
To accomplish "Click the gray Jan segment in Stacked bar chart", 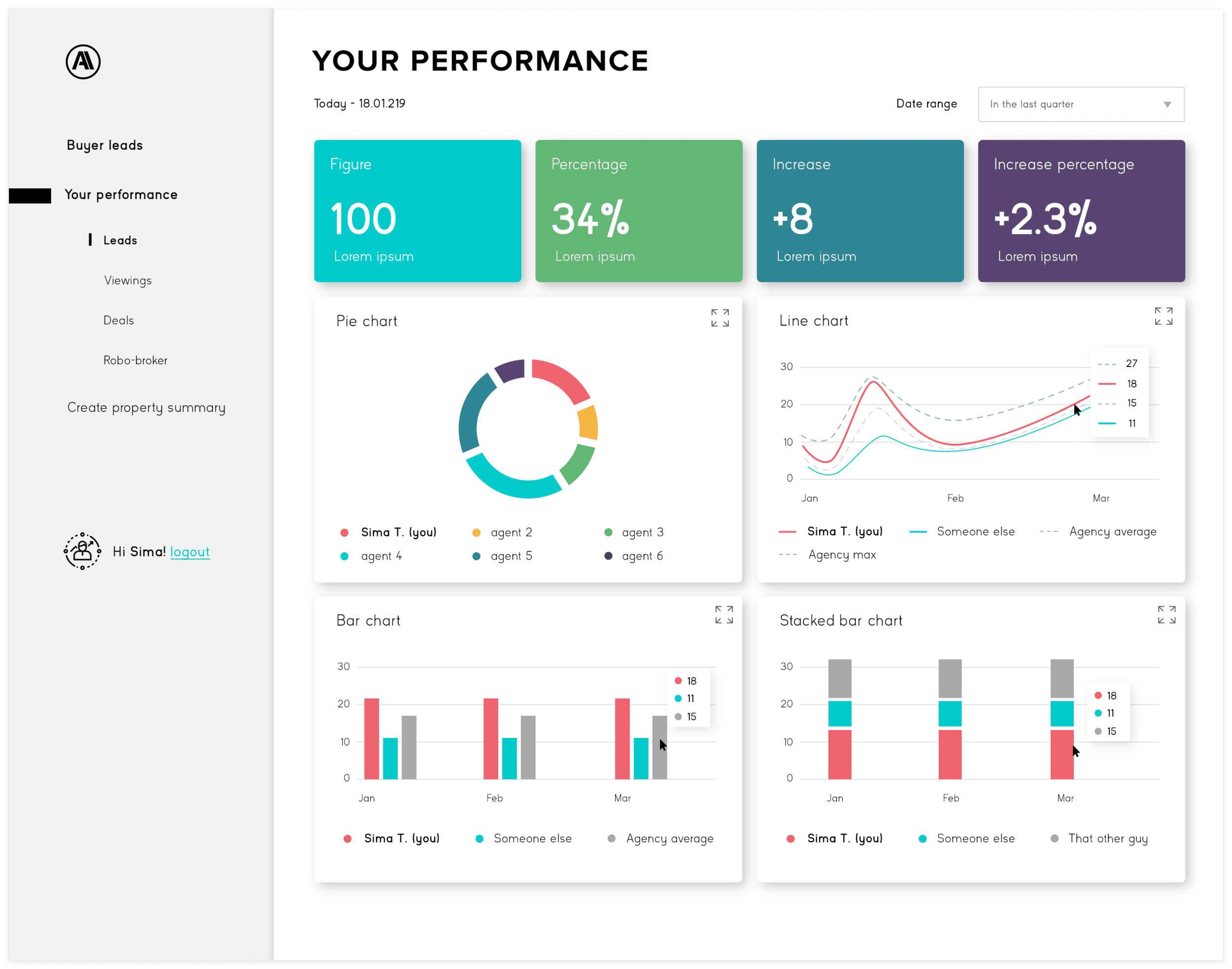I will (x=840, y=678).
